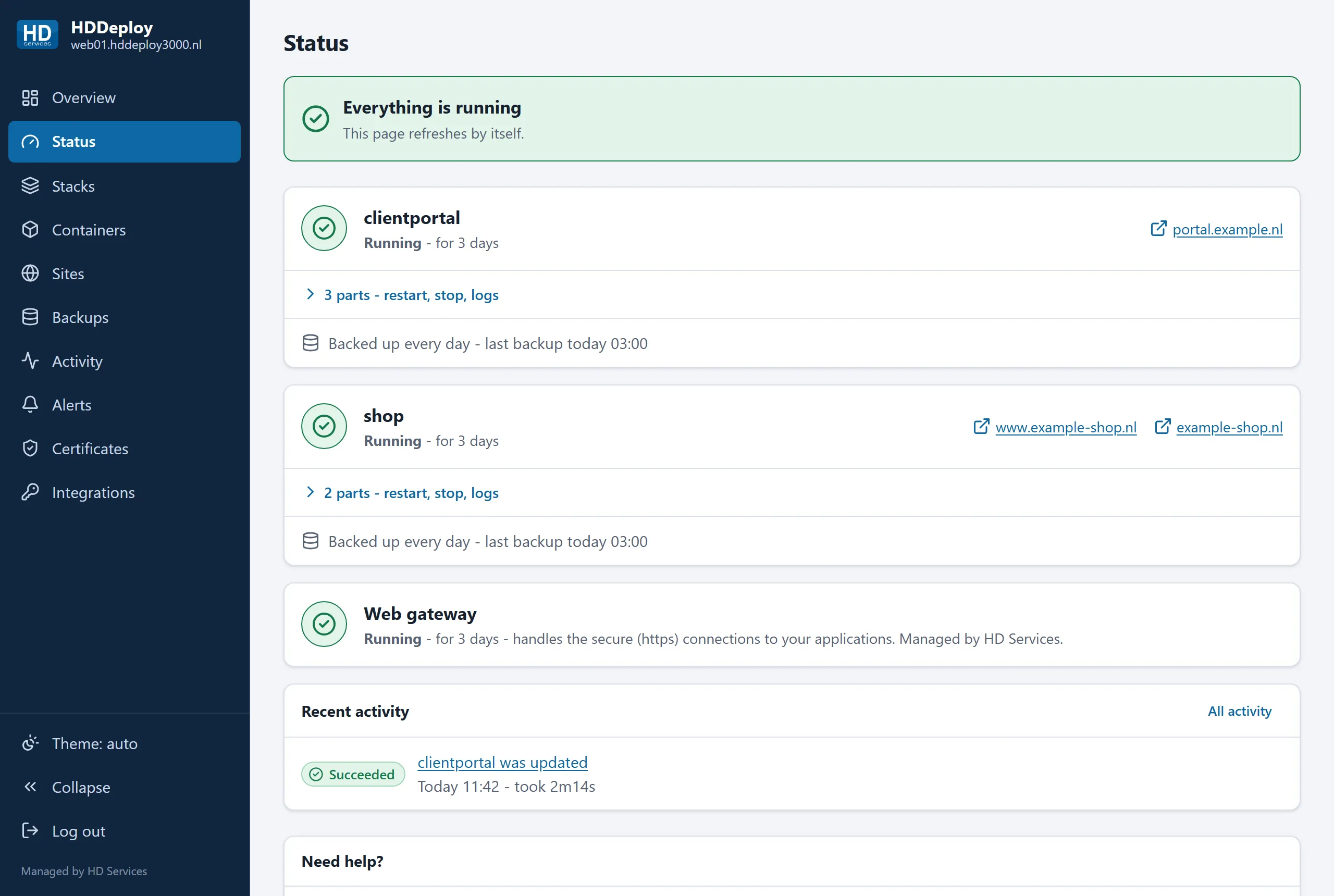Screen dimensions: 1334x896
Task: Open clientportal was updated entry
Action: point(502,762)
